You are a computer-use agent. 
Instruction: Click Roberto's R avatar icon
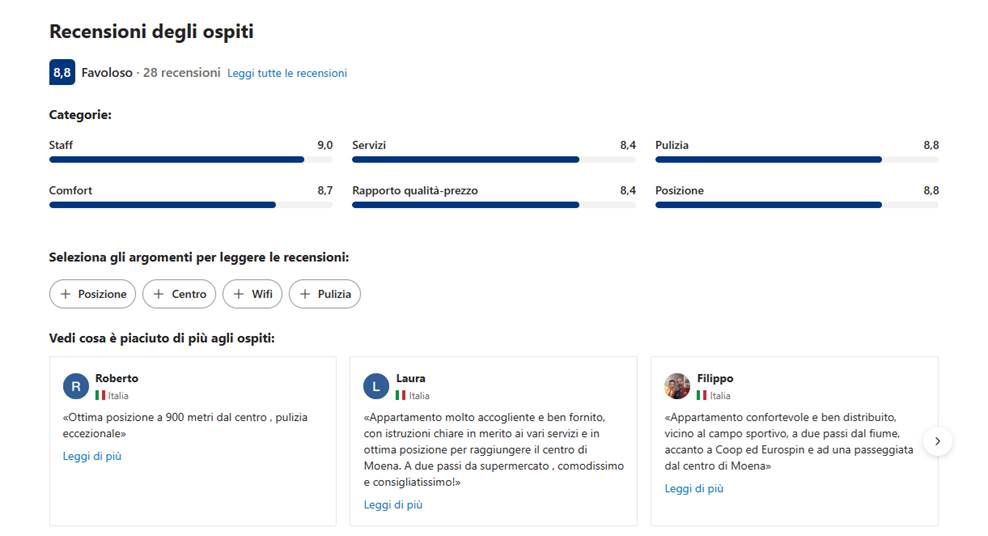point(76,386)
